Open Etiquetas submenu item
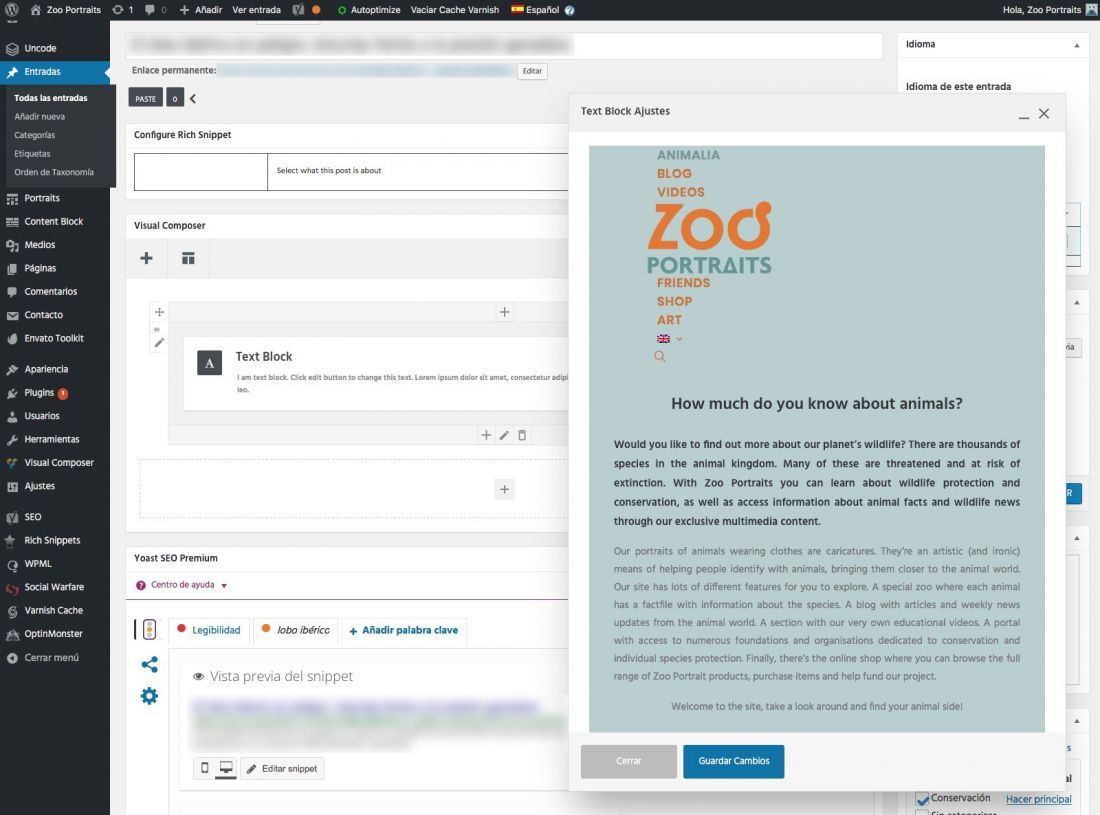The width and height of the screenshot is (1100, 815). pyautogui.click(x=32, y=154)
